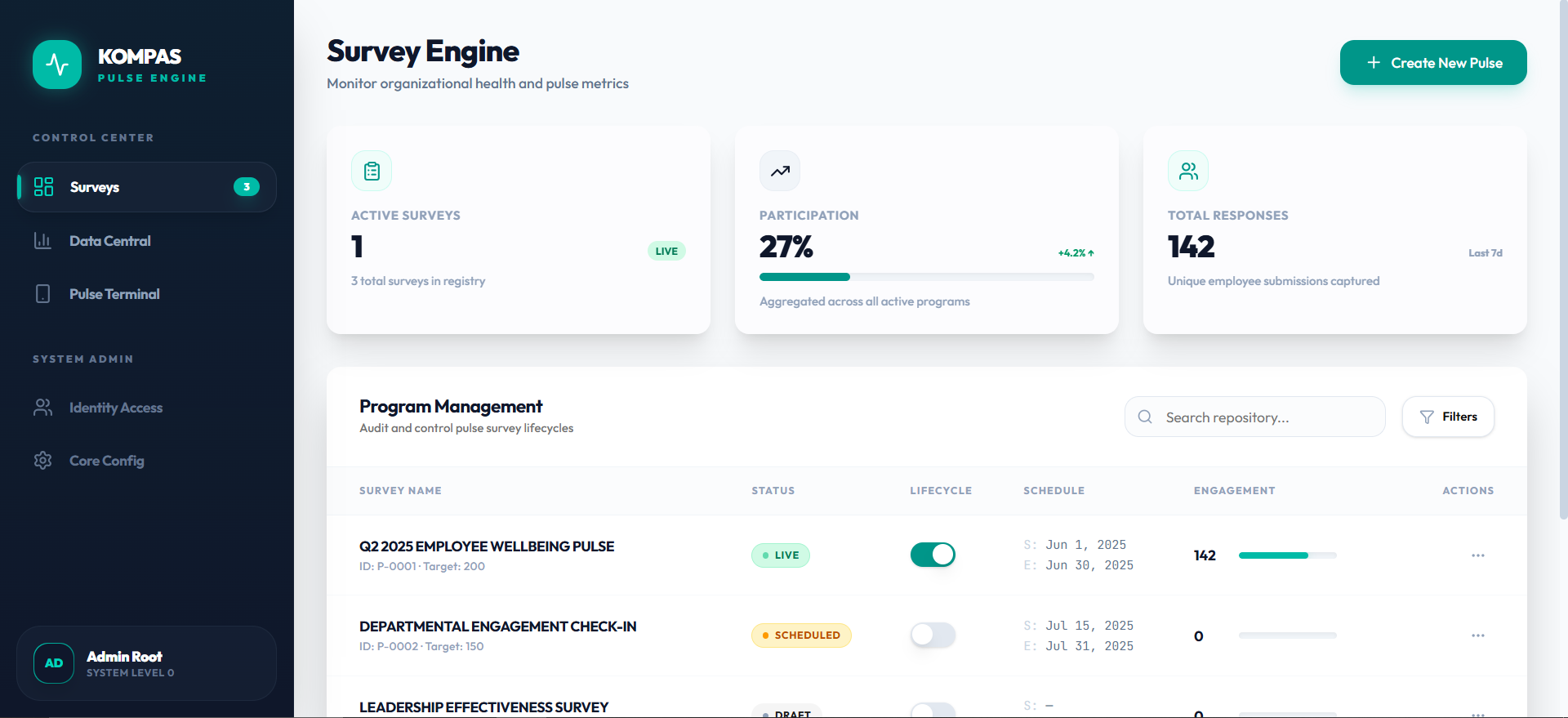Open actions menu for Departmental Engagement Check-In
This screenshot has height=718, width=1568.
click(x=1478, y=635)
